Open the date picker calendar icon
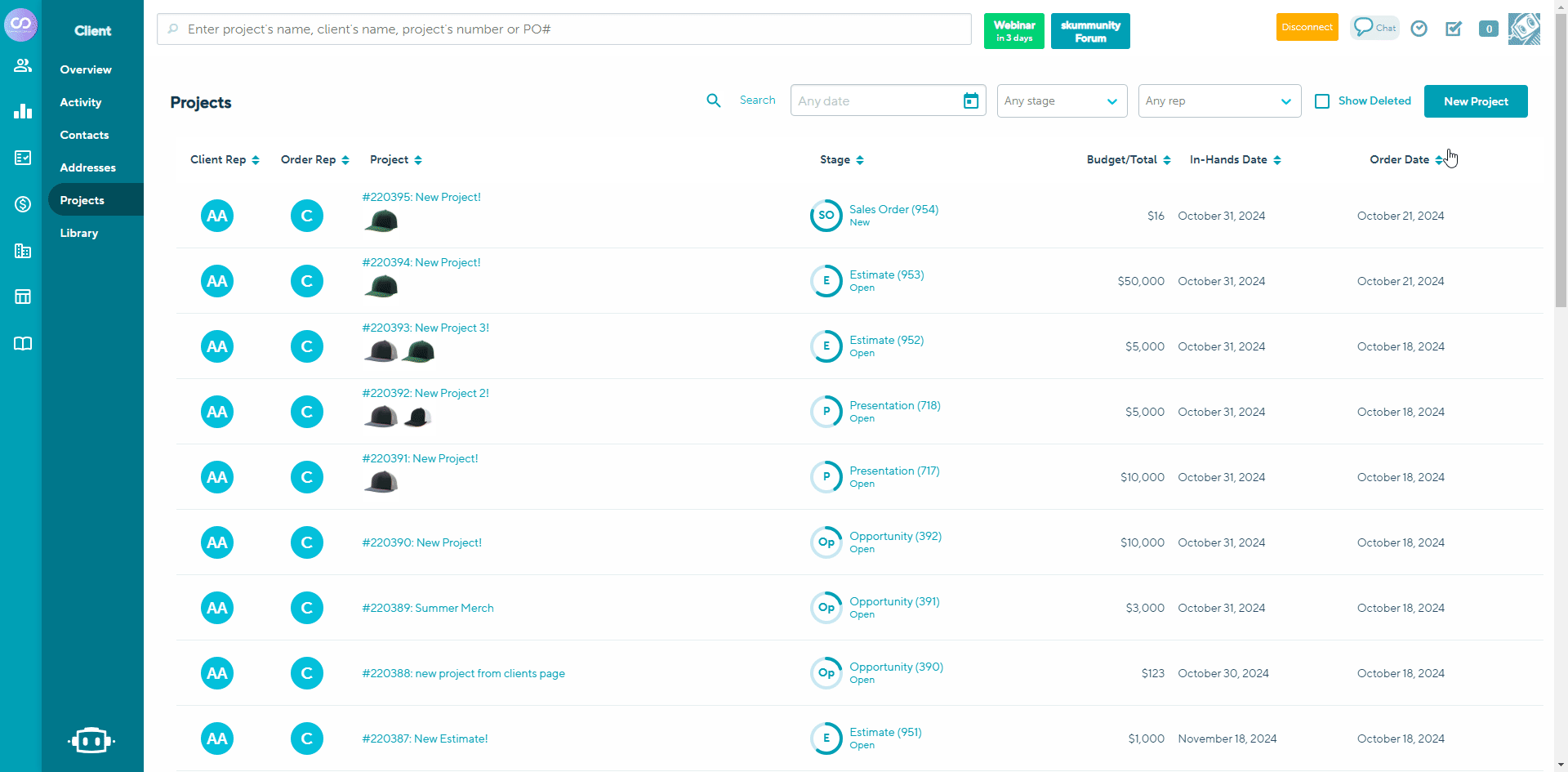 tap(970, 100)
